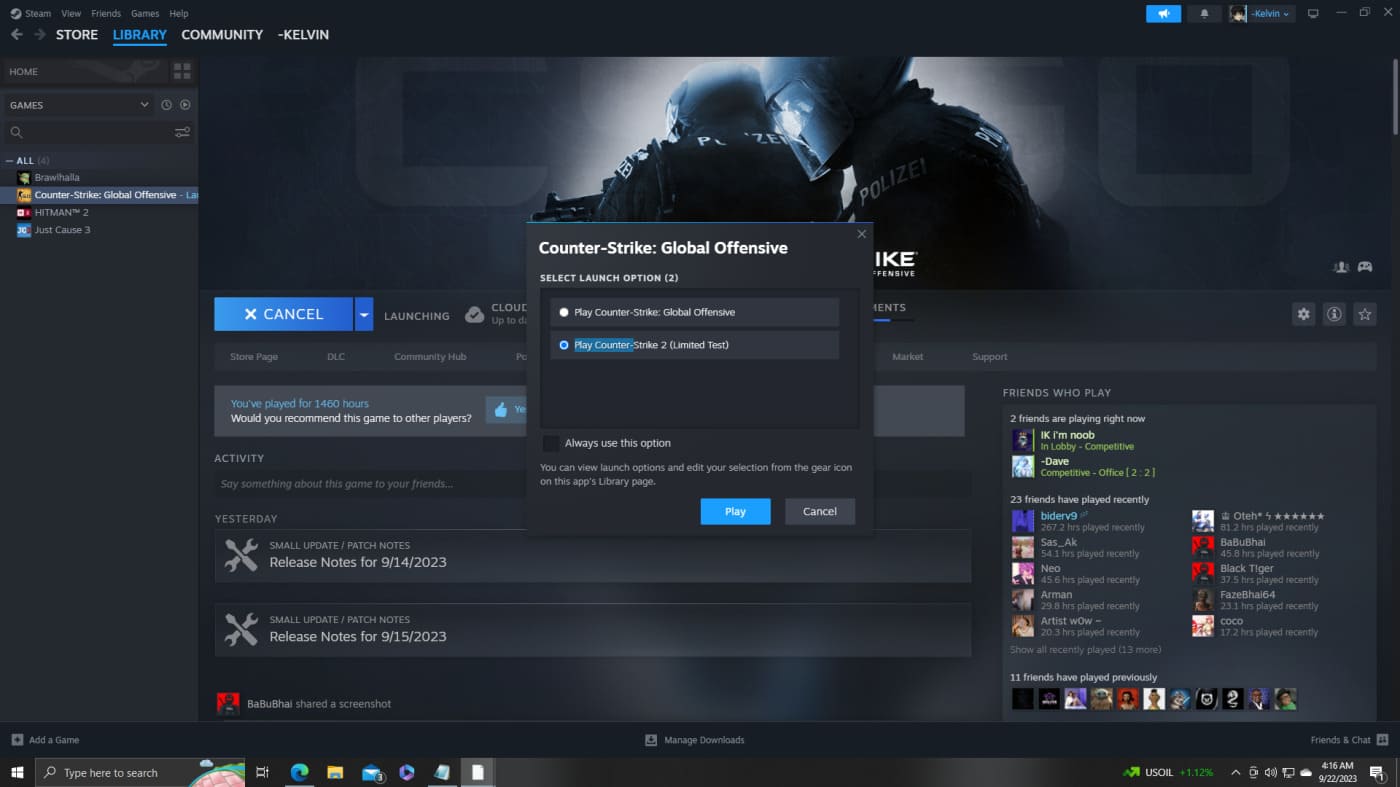Viewport: 1400px width, 787px height.
Task: Collapse the ALL games category
Action: click(x=10, y=160)
